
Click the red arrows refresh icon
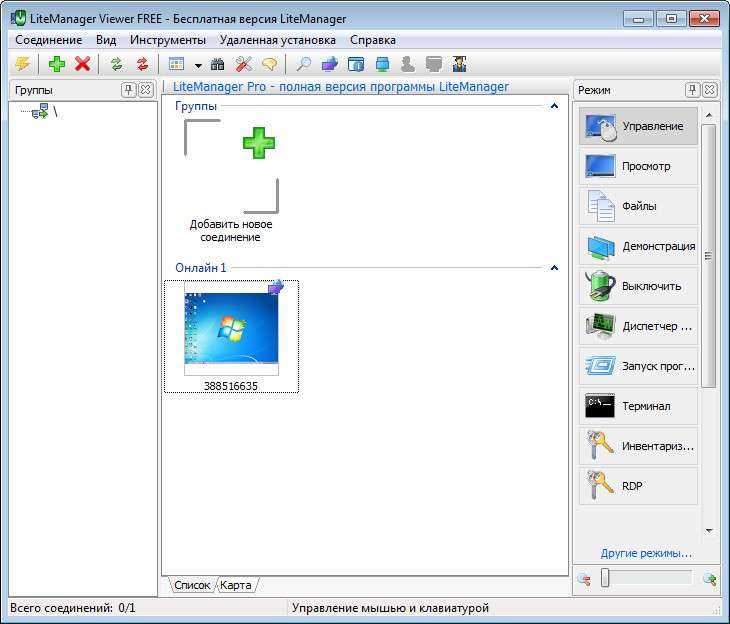point(142,64)
